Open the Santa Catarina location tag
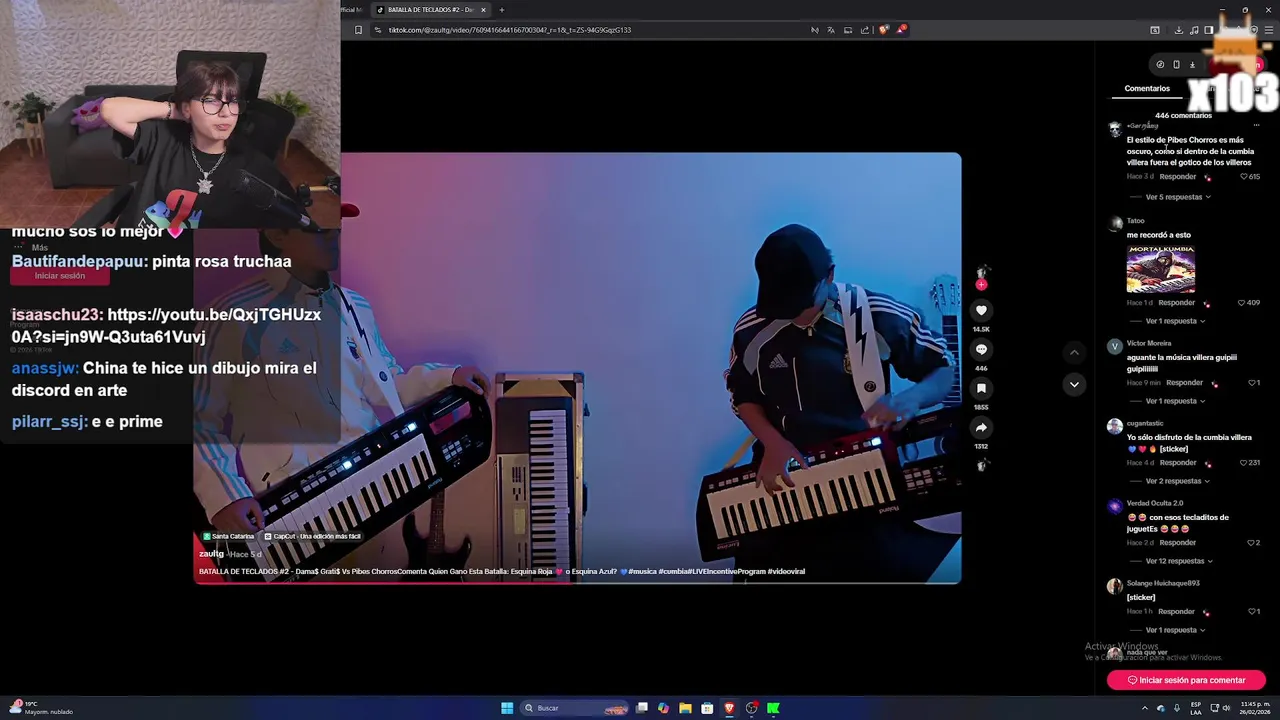This screenshot has height=720, width=1280. [229, 537]
